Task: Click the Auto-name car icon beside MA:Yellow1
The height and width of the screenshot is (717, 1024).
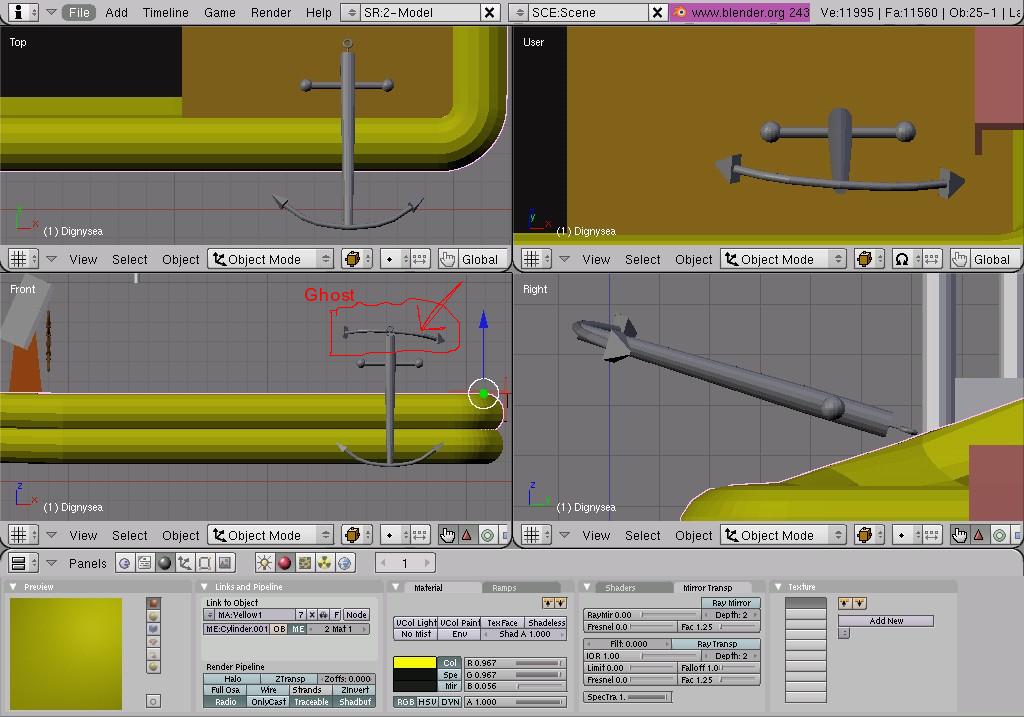Action: coord(323,614)
